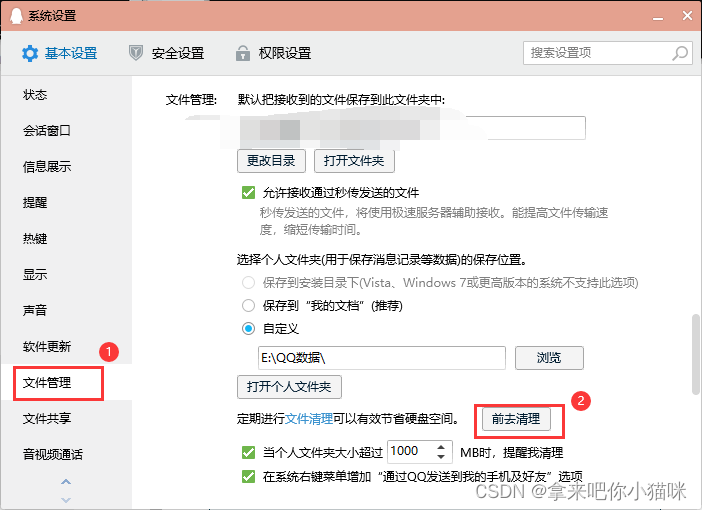This screenshot has height=510, width=702.
Task: Click the received-files folder path field
Action: point(411,128)
